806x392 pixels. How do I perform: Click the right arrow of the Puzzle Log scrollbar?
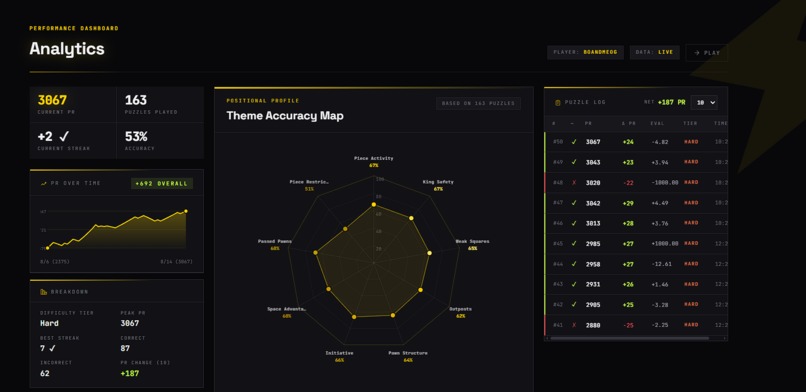coord(725,338)
